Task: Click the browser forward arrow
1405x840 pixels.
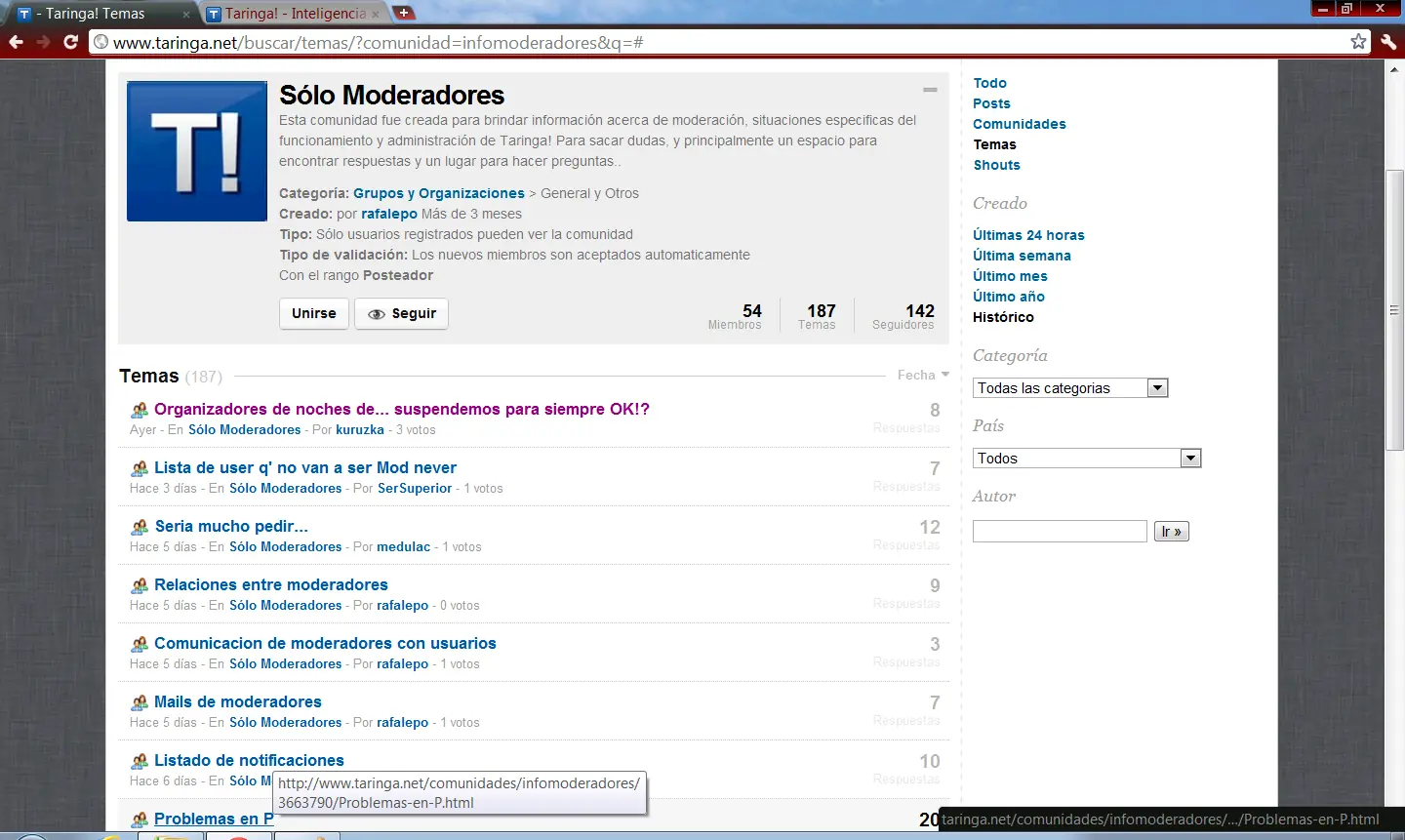Action: click(43, 42)
